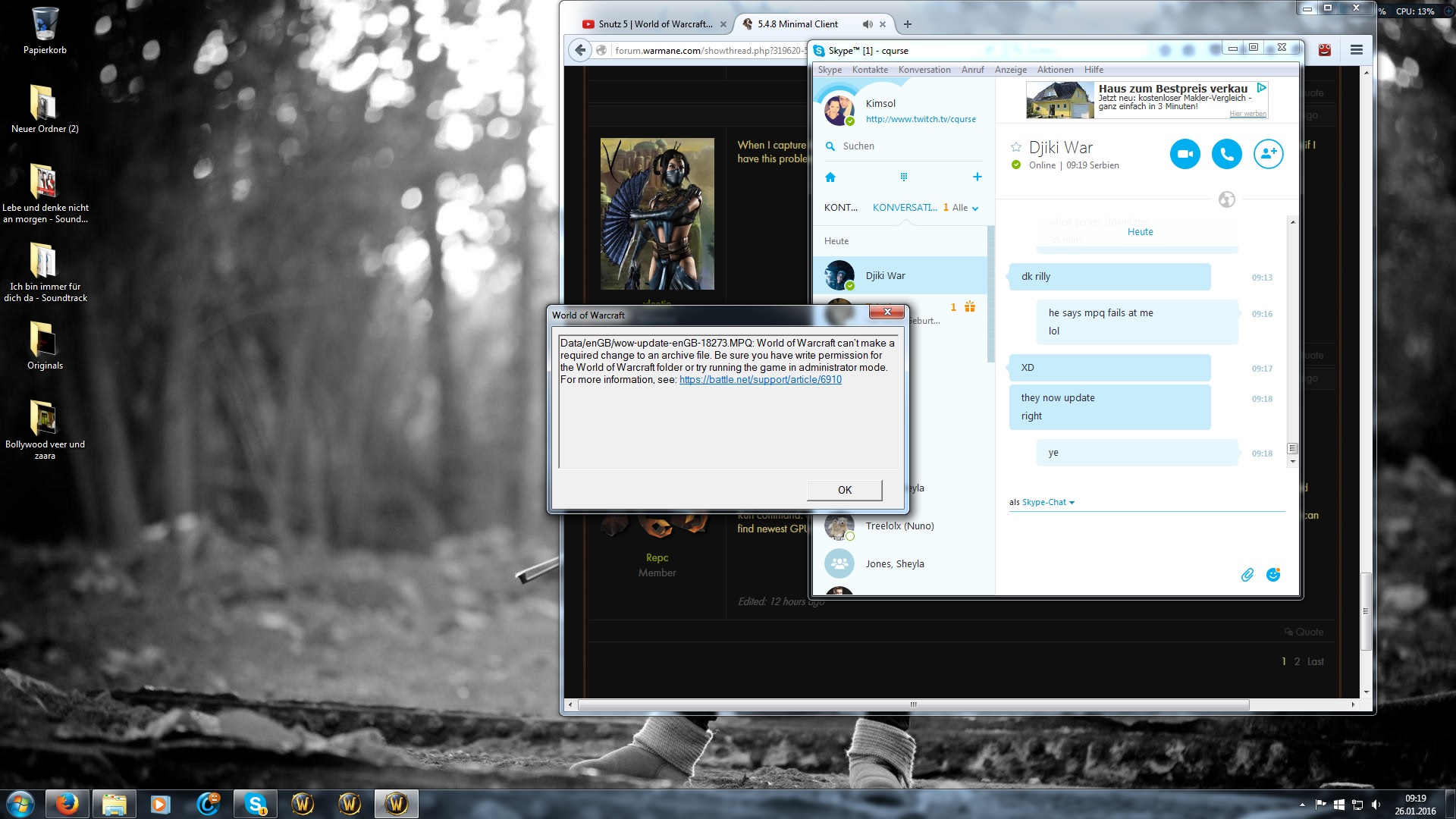Click in the Suchen search field

click(x=902, y=146)
